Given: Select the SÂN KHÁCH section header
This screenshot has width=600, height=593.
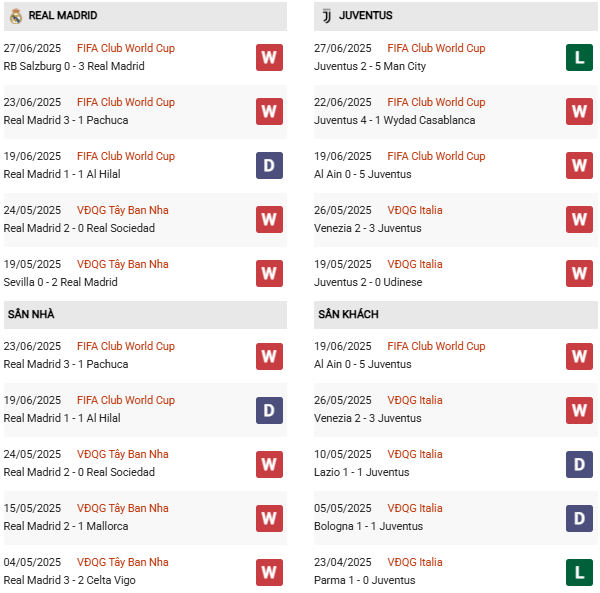Looking at the screenshot, I should [348, 314].
